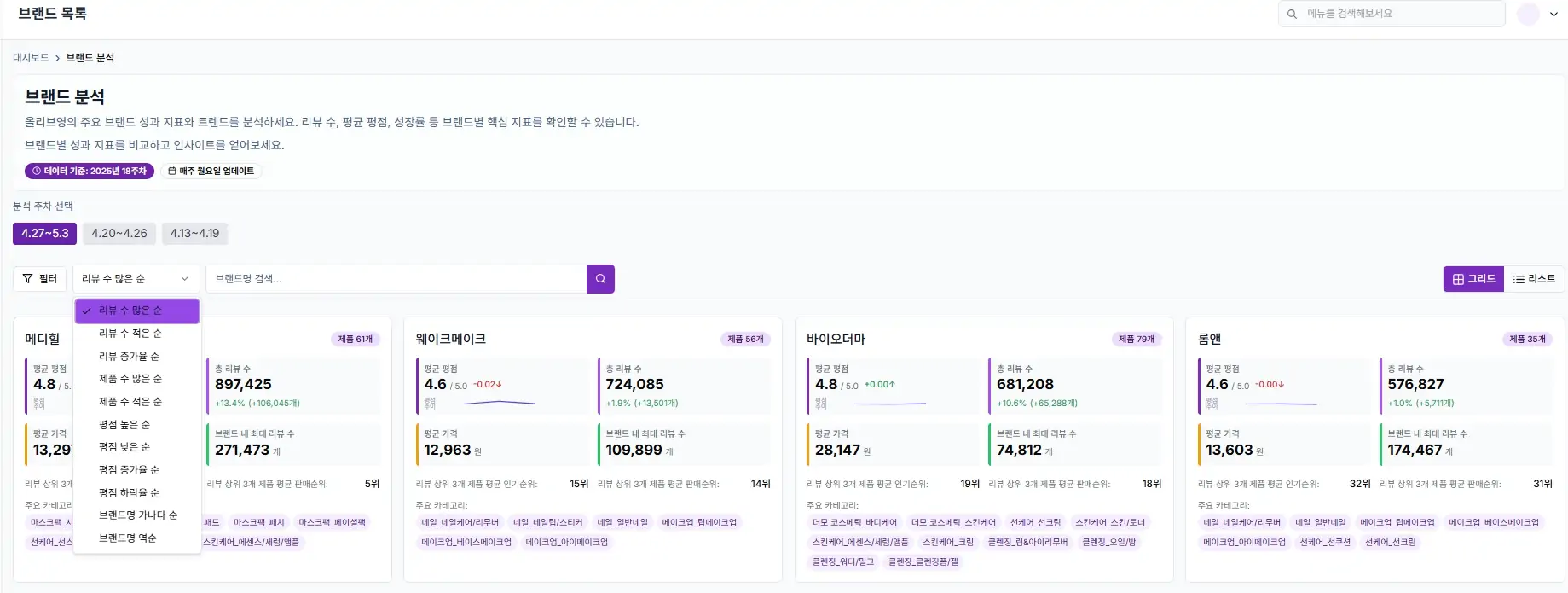This screenshot has width=1568, height=593.
Task: Choose 평점 높은 순 sort option
Action: [x=137, y=425]
